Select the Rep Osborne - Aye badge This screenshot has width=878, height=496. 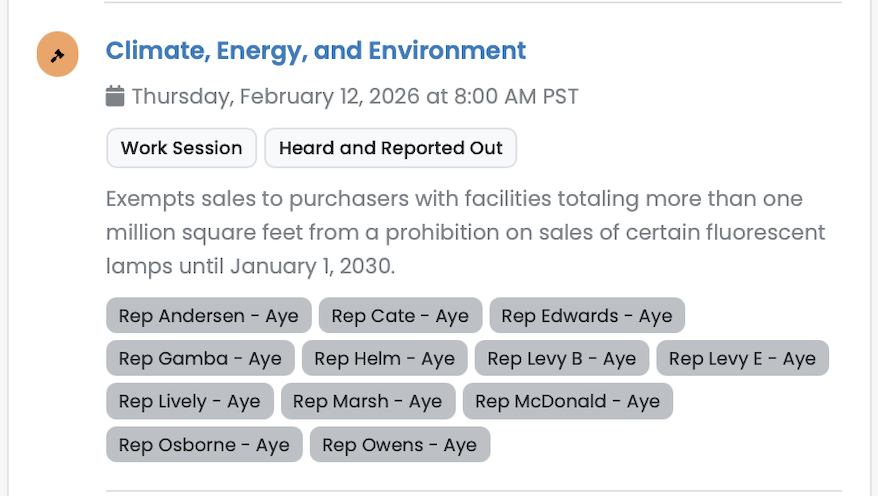(x=204, y=445)
